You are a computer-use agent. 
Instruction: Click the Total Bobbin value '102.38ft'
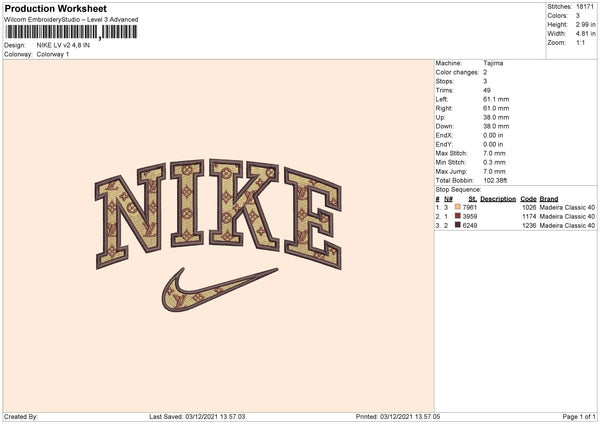pos(495,180)
